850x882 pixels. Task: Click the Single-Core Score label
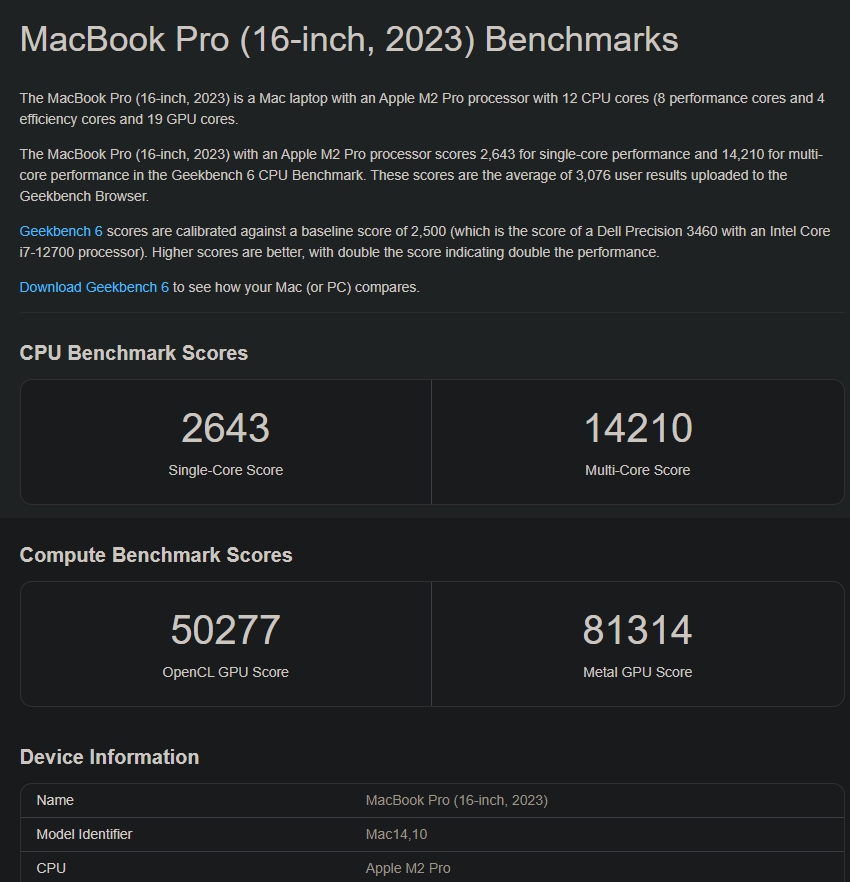(x=225, y=470)
